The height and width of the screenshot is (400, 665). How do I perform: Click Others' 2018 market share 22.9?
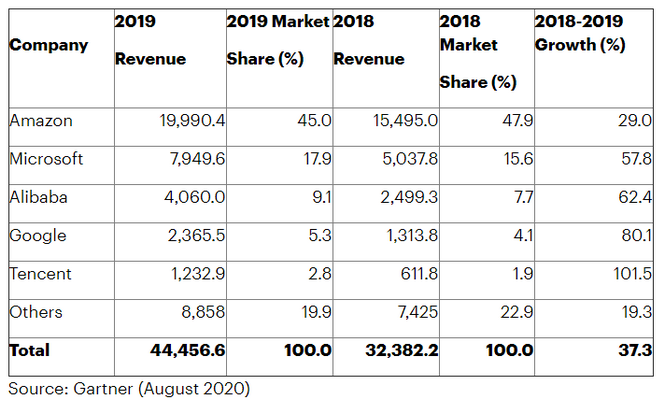tap(517, 312)
